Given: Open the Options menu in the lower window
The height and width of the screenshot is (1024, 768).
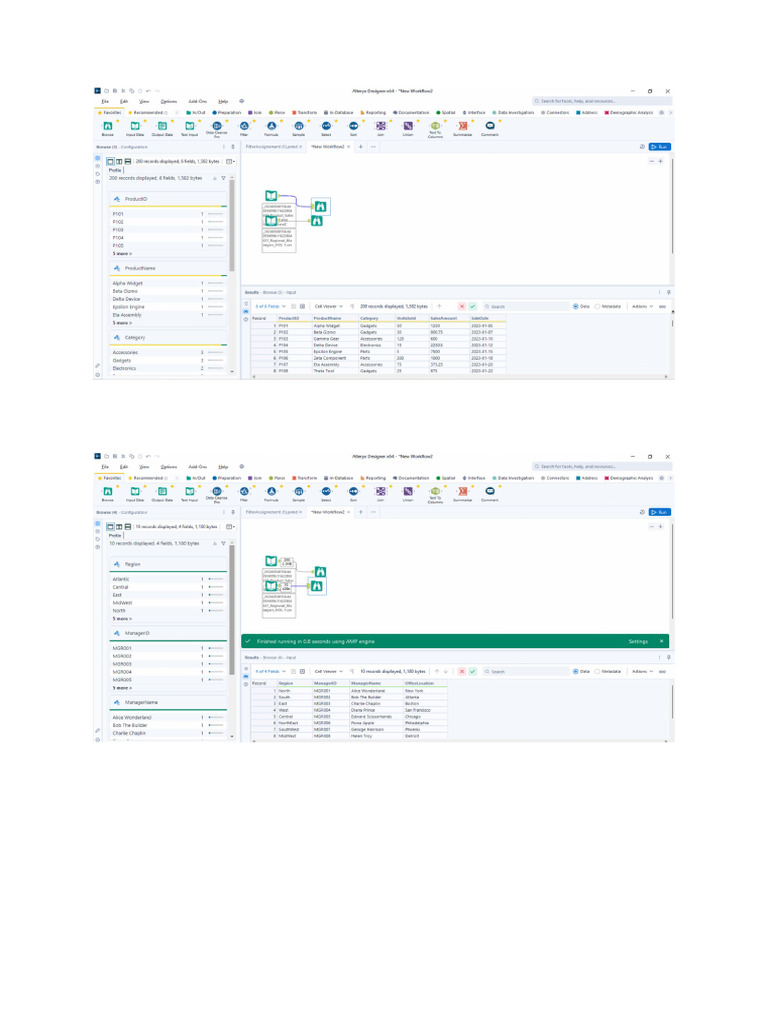Looking at the screenshot, I should coord(168,467).
